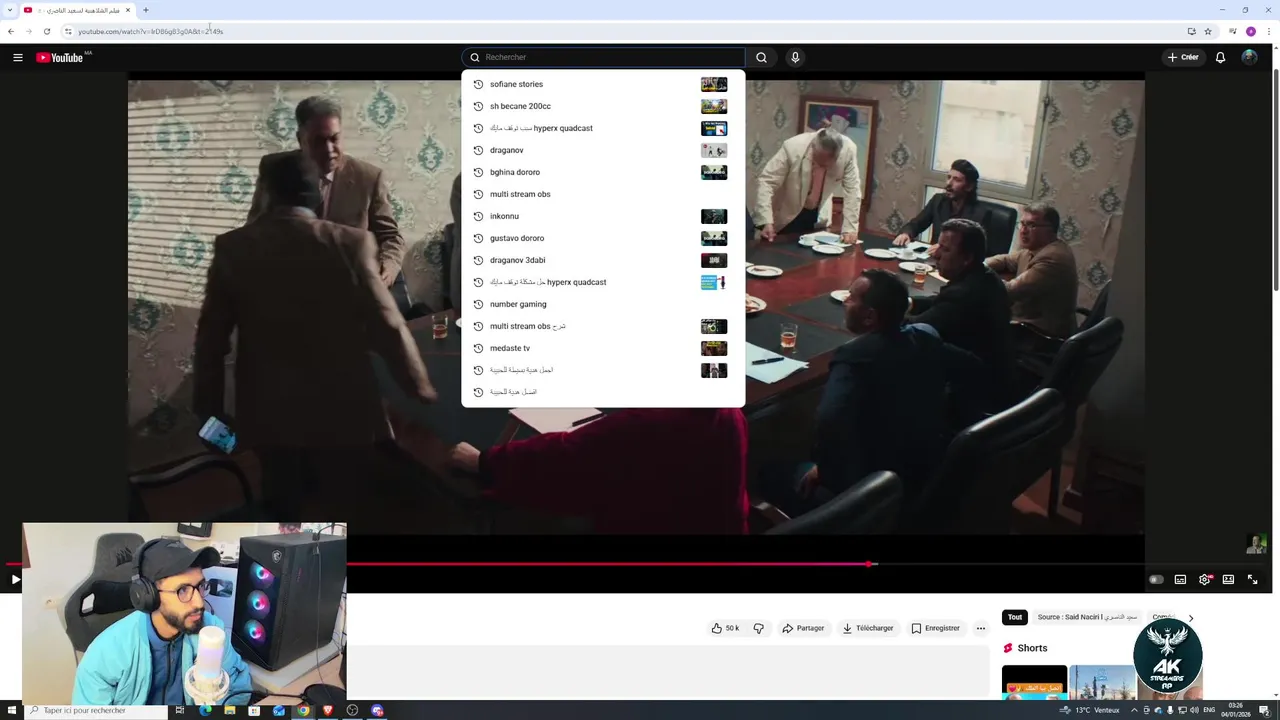1280x720 pixels.
Task: Click the Créer button
Action: (1183, 57)
